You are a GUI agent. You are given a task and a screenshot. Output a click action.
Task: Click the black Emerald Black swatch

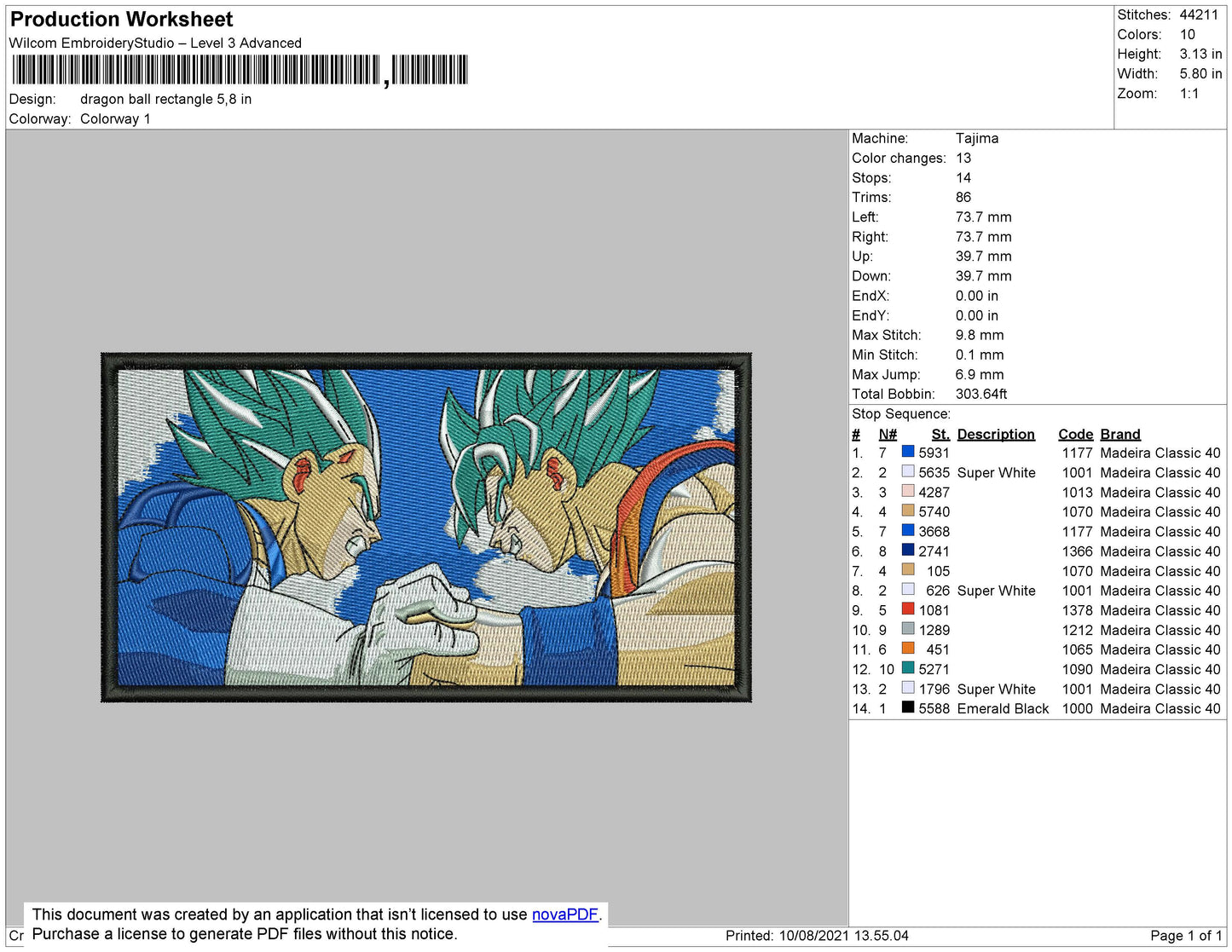[x=908, y=707]
